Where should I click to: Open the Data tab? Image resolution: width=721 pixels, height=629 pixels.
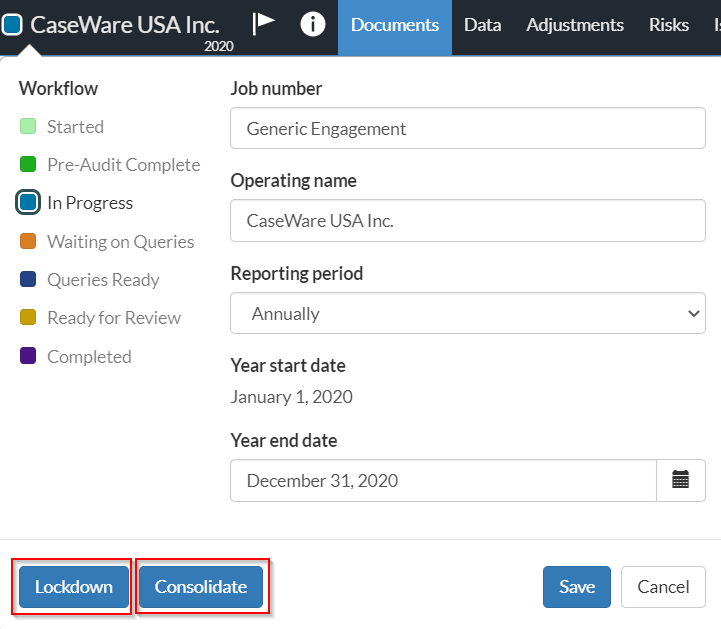pos(482,26)
